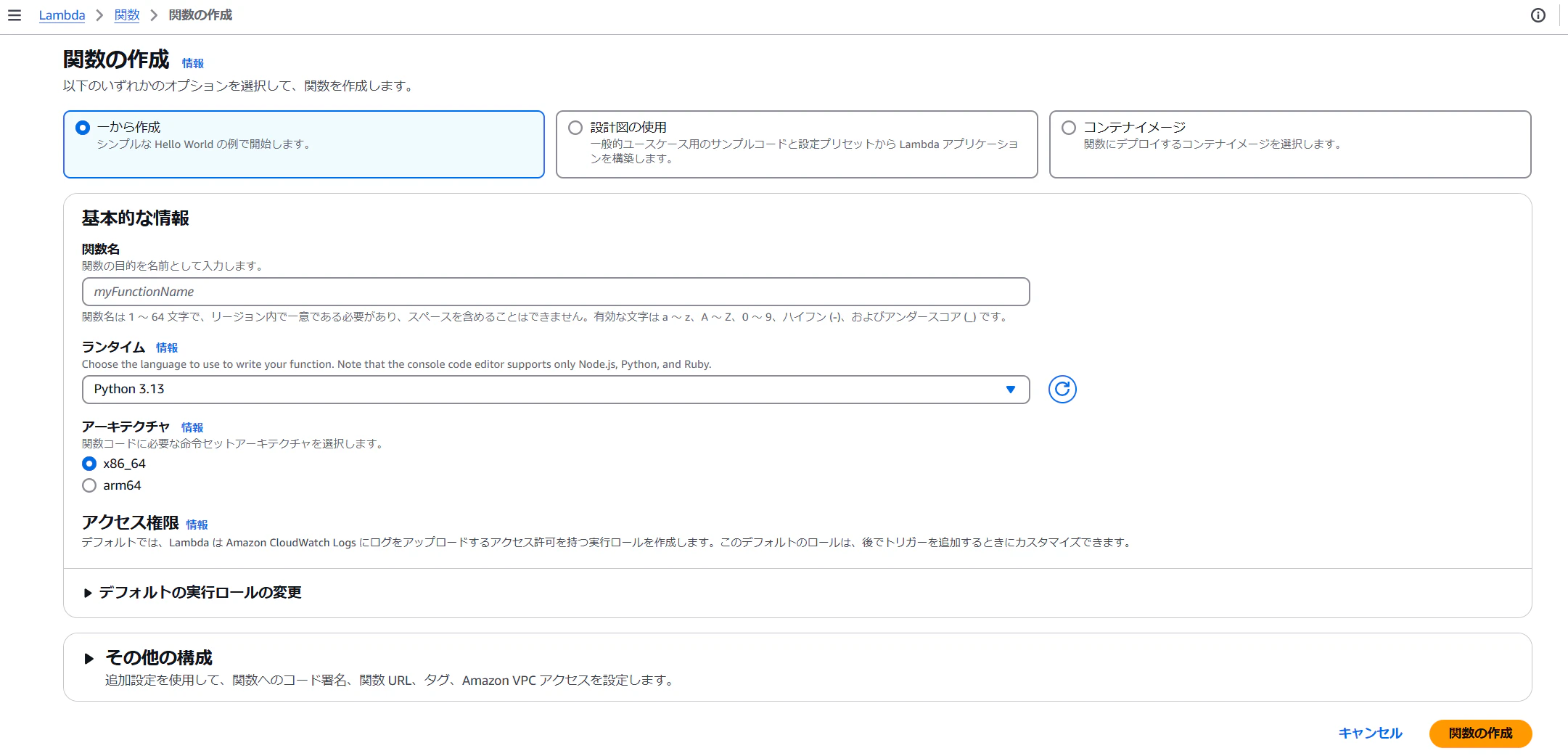Expand デフォルトの実行ロールの変更 section
The height and width of the screenshot is (756, 1568).
pos(193,593)
